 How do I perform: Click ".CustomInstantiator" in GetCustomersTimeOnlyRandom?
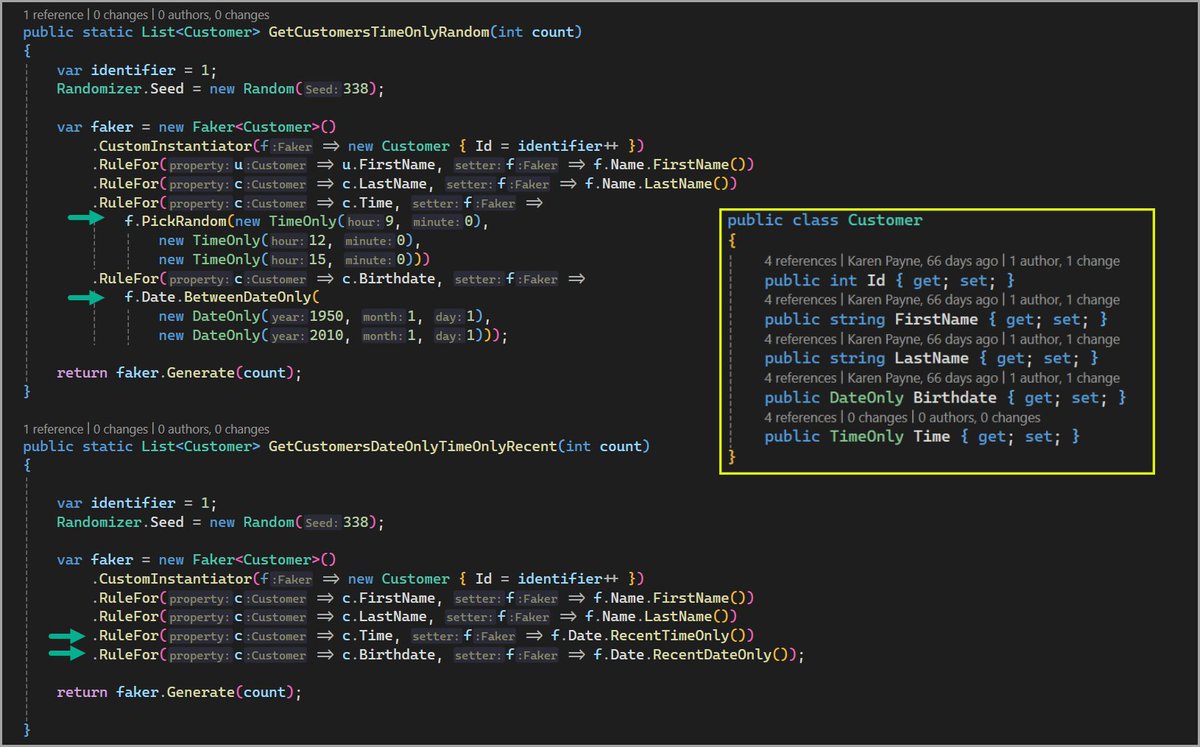click(x=170, y=146)
